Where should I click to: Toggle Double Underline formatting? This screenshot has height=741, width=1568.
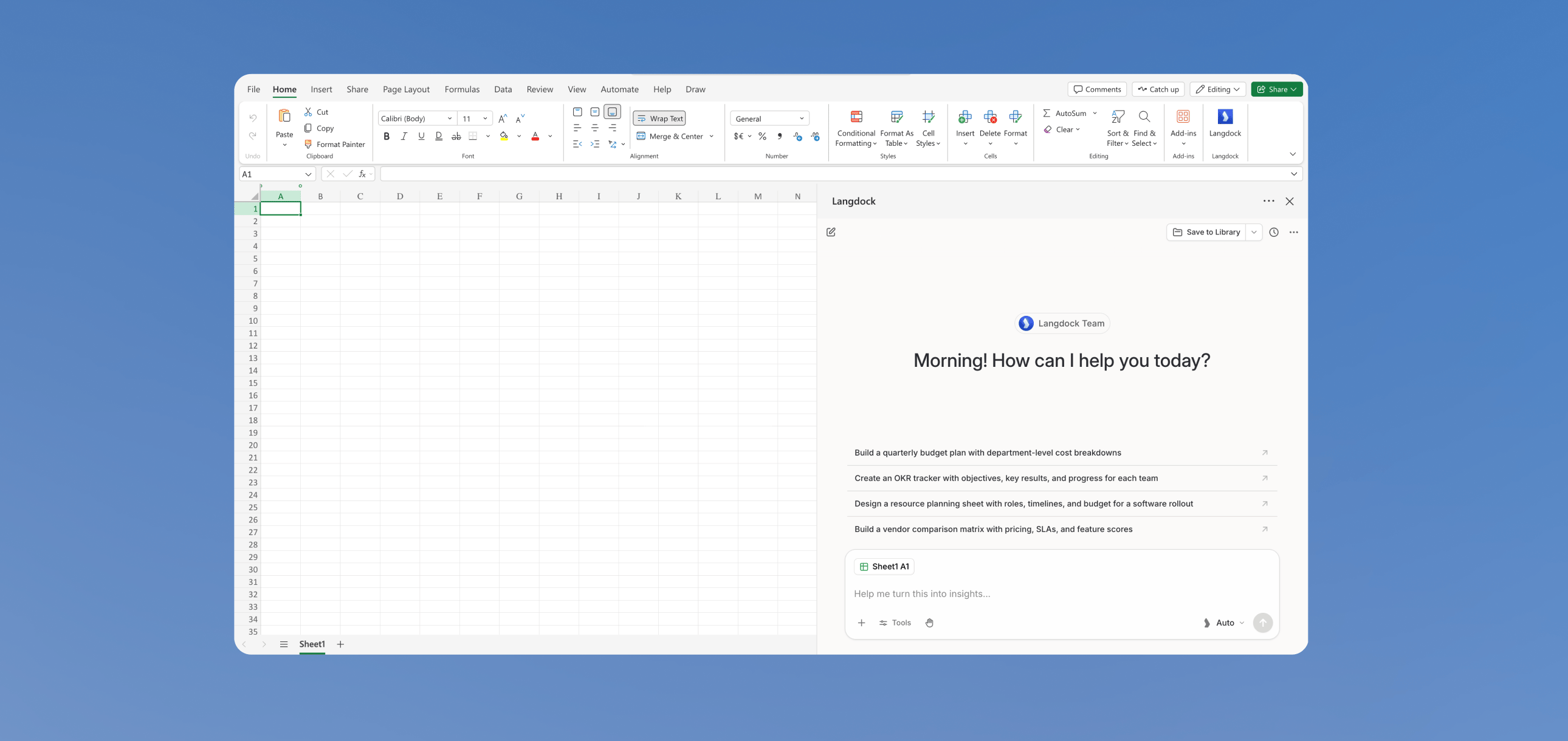point(439,136)
